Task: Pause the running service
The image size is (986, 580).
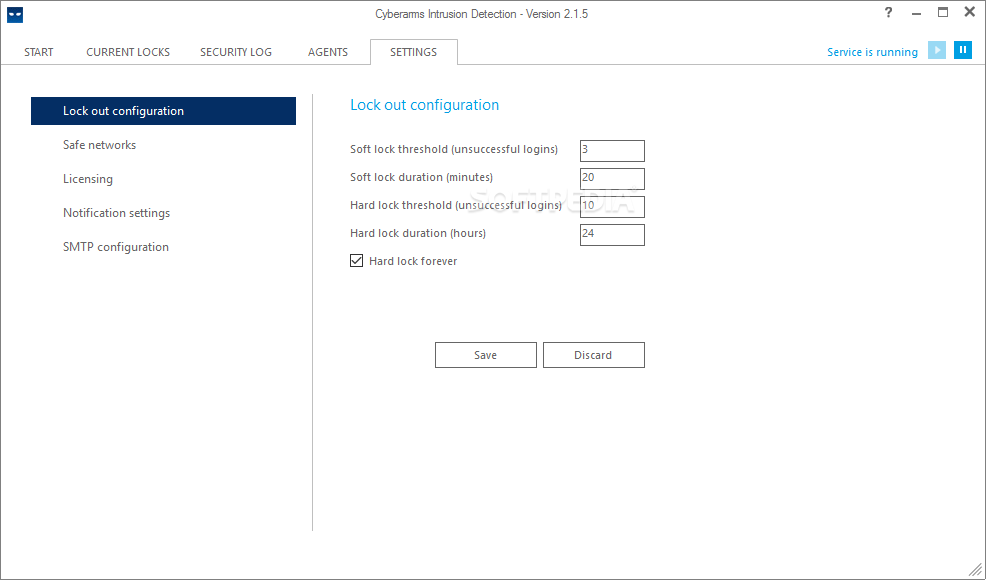Action: coord(963,50)
